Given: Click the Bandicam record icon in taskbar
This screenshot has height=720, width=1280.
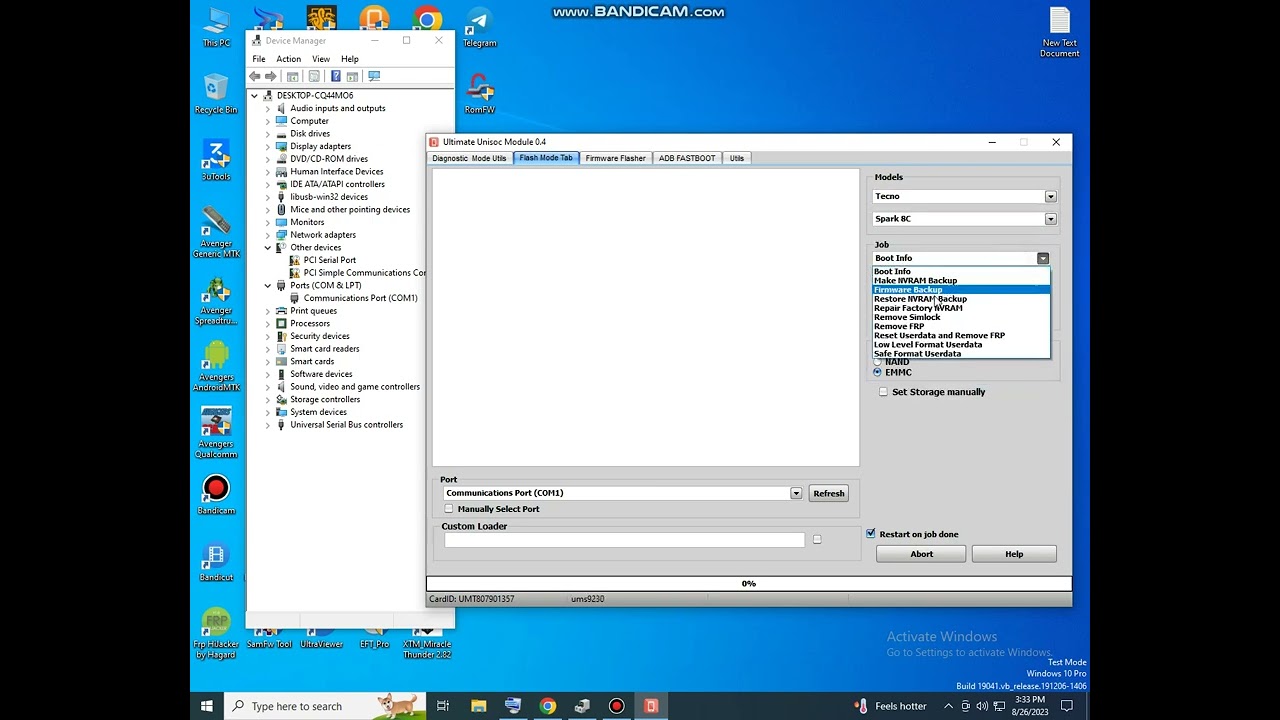Looking at the screenshot, I should pos(616,706).
